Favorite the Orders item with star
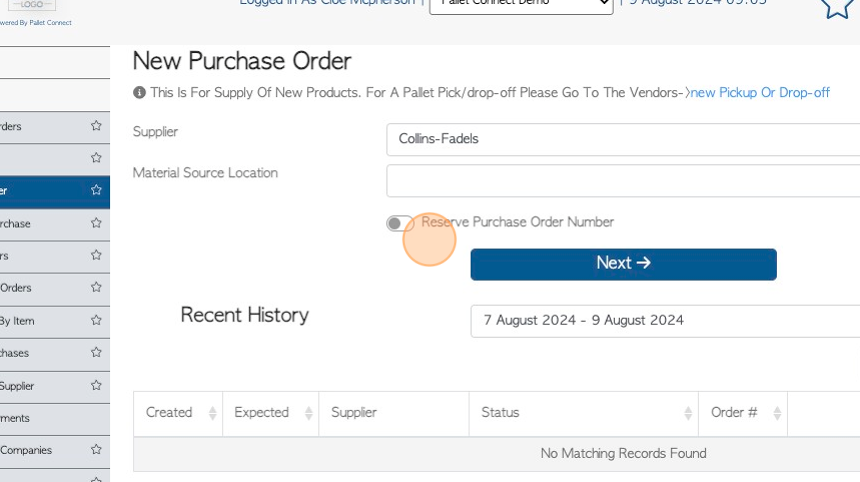Viewport: 860px width, 482px height. point(96,287)
